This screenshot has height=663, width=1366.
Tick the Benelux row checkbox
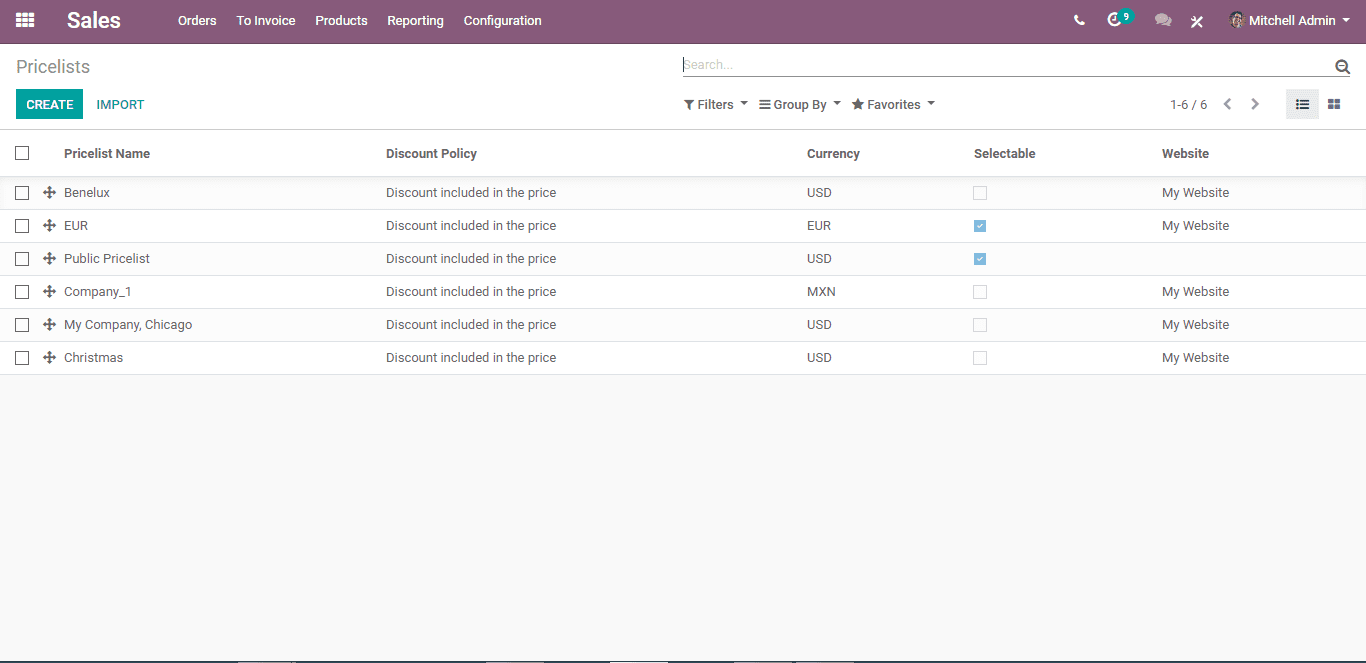tap(22, 193)
